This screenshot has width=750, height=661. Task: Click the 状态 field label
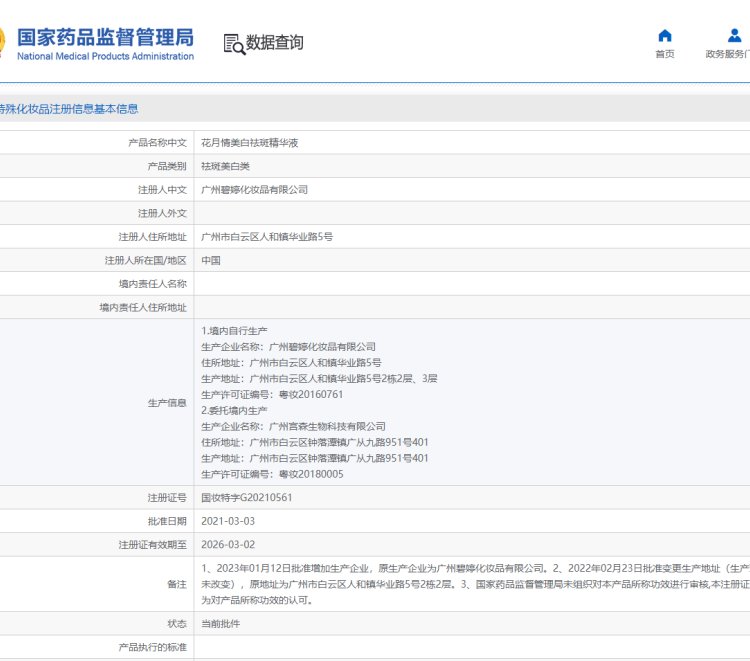pyautogui.click(x=177, y=624)
